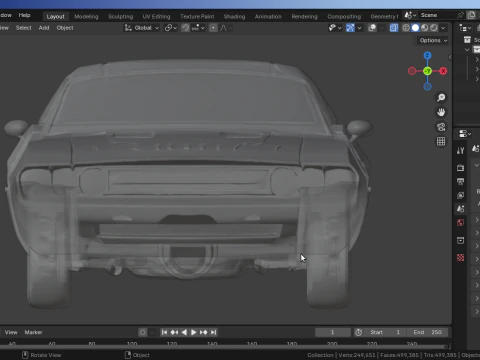
Task: Open the scene browse dropdown
Action: click(x=410, y=15)
